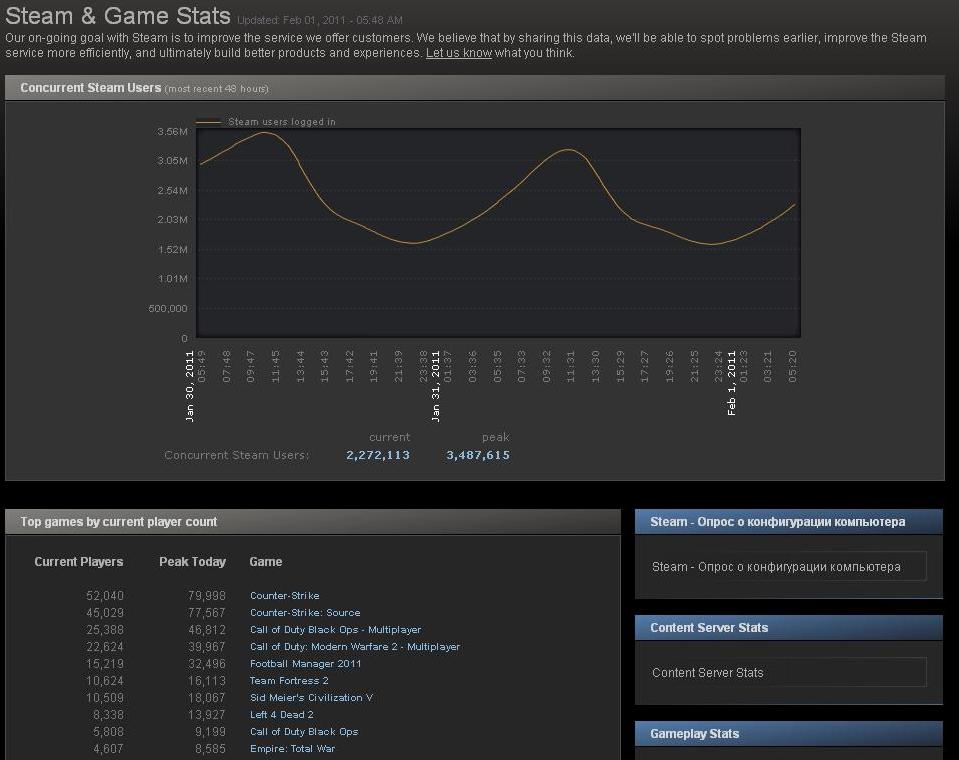This screenshot has height=760, width=959.
Task: Click the peak today value 18,067
Action: [207, 698]
